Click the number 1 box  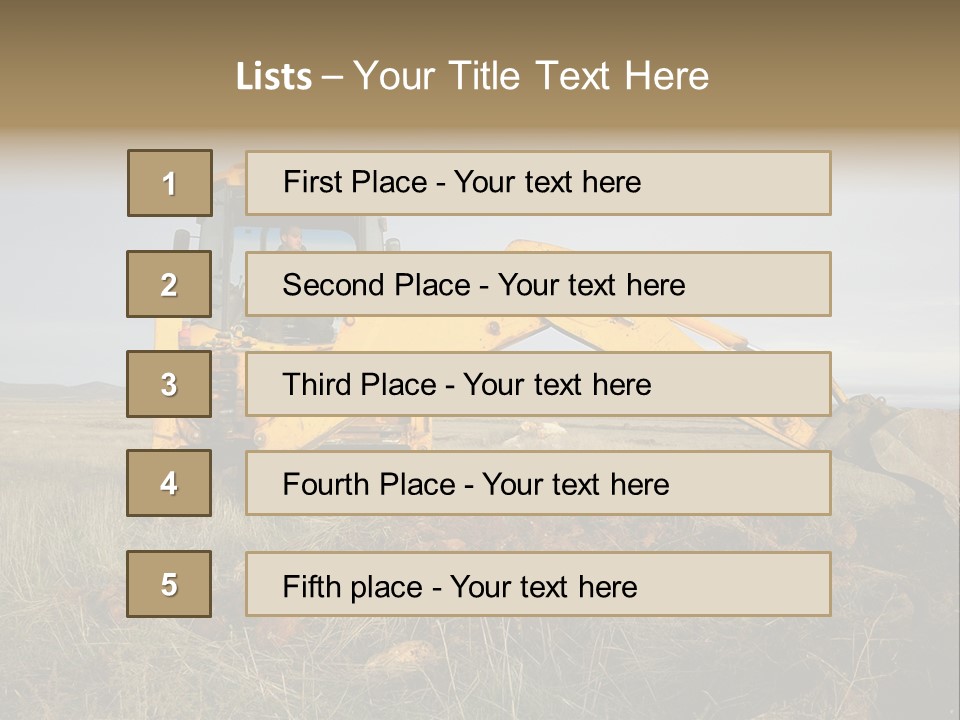(x=169, y=183)
